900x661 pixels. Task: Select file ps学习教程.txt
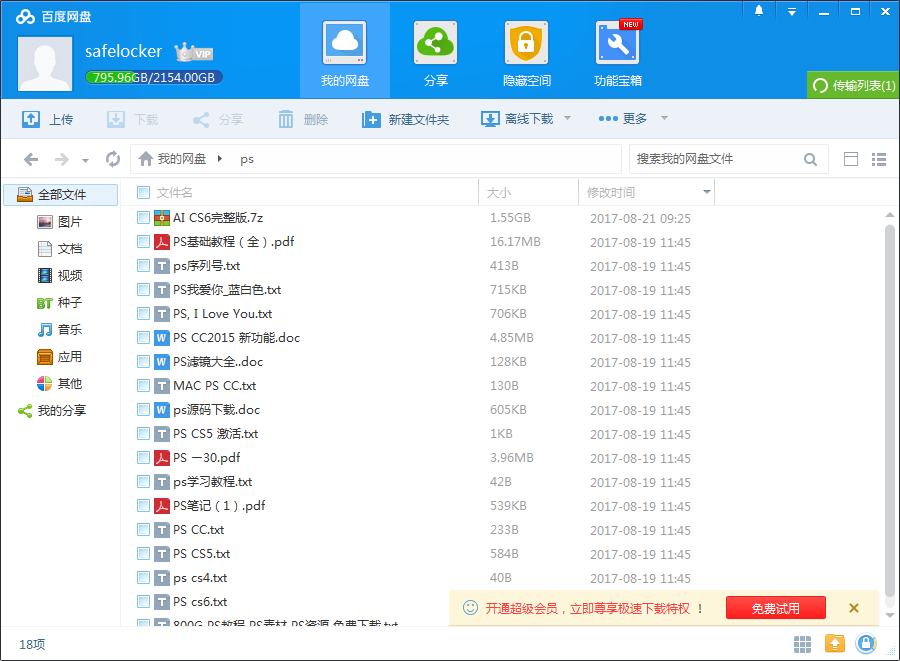(x=212, y=482)
